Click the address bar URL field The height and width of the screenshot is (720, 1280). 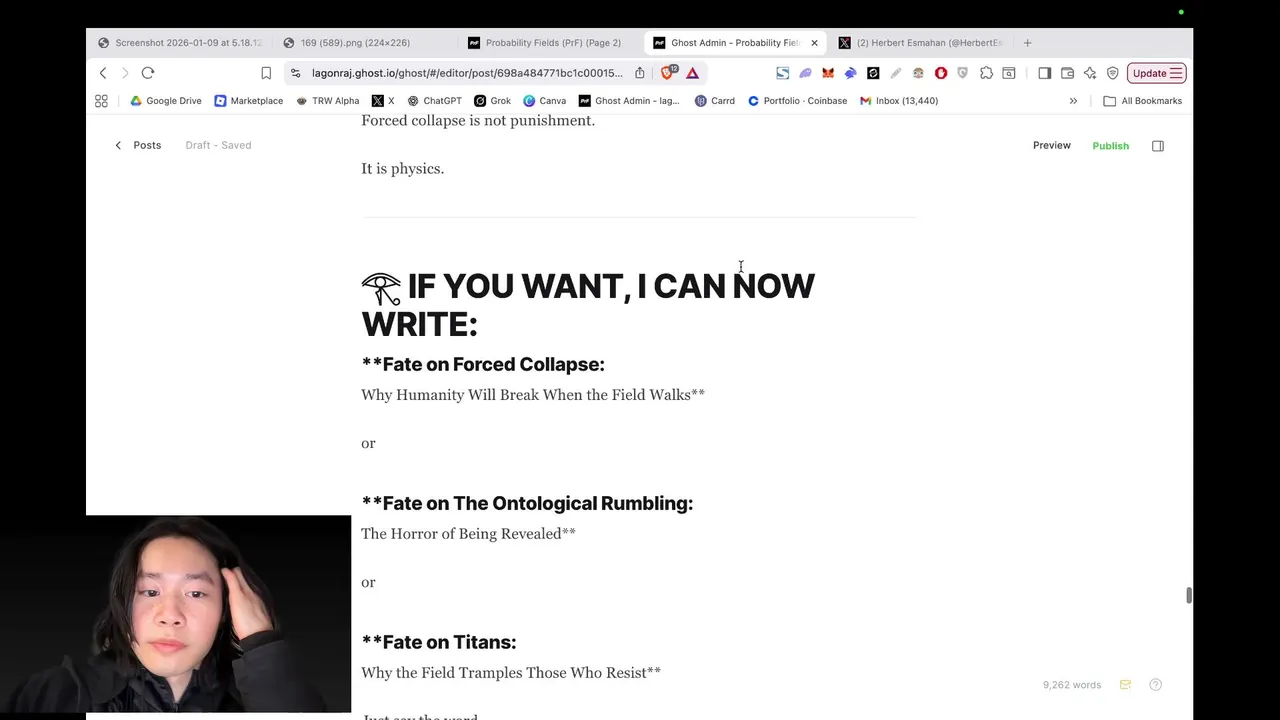click(x=466, y=73)
